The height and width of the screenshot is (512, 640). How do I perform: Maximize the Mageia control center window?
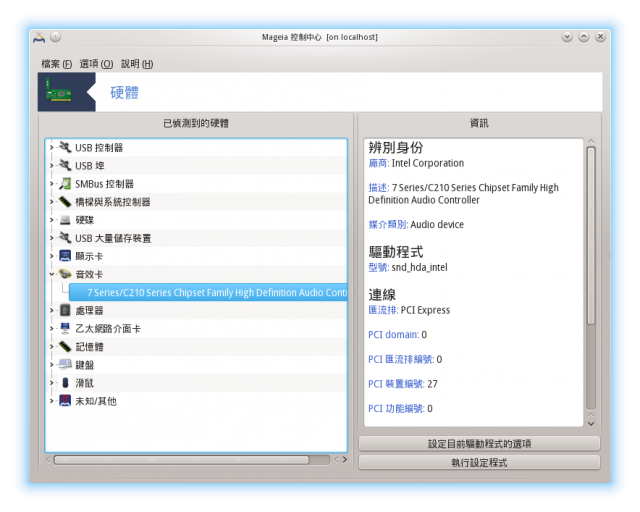click(x=584, y=37)
